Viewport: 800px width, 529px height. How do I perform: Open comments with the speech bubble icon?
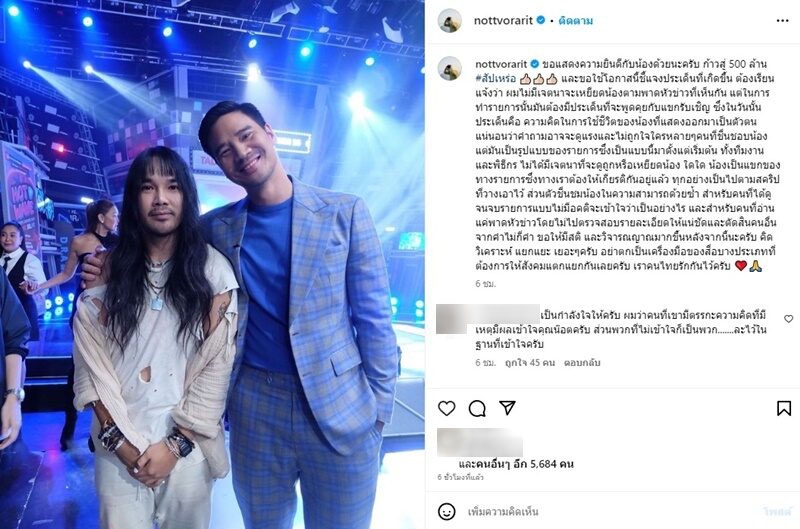click(x=477, y=408)
